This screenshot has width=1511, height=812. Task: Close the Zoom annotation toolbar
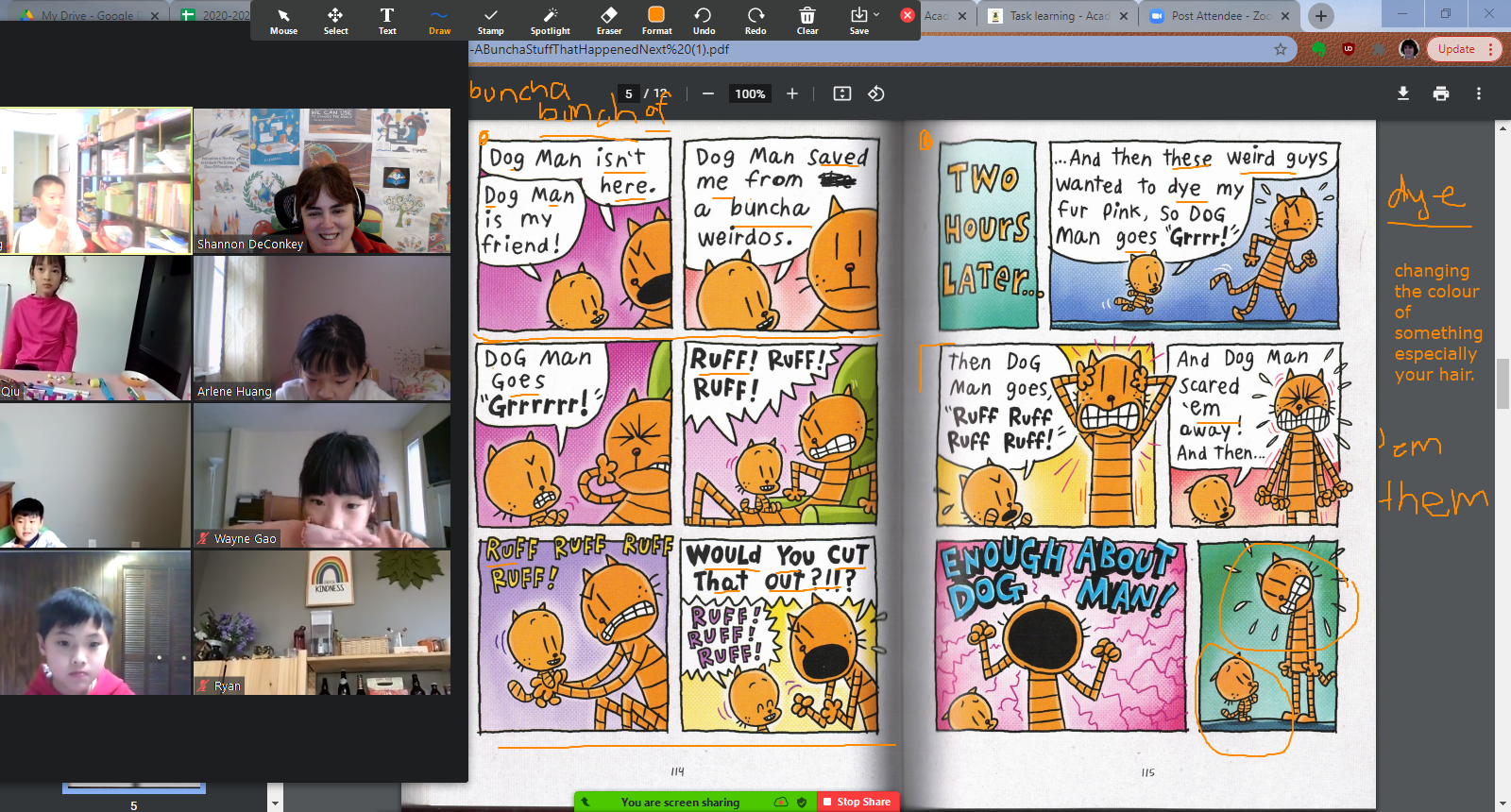pyautogui.click(x=907, y=15)
